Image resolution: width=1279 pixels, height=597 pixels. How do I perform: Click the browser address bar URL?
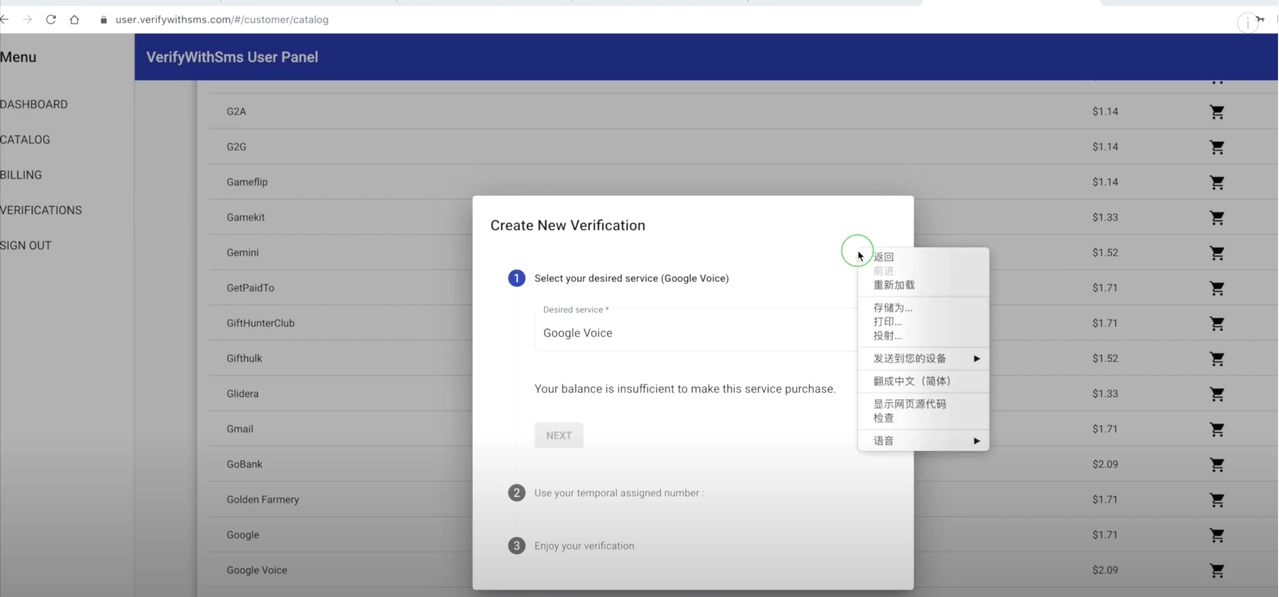tap(222, 19)
